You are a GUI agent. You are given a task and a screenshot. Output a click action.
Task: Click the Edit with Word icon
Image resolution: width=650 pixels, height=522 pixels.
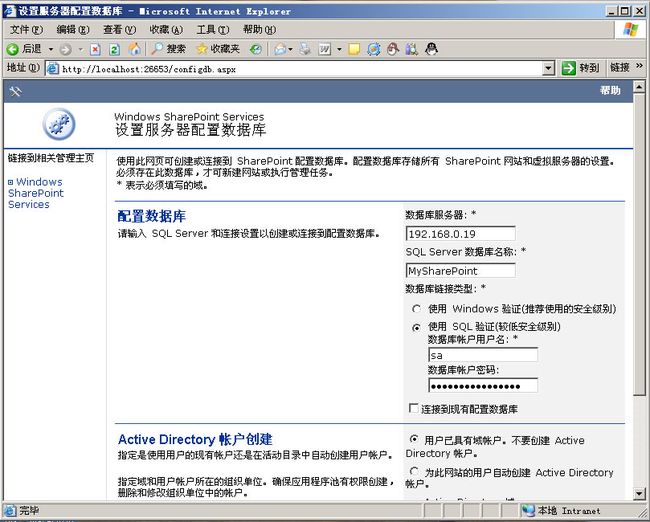pyautogui.click(x=325, y=50)
